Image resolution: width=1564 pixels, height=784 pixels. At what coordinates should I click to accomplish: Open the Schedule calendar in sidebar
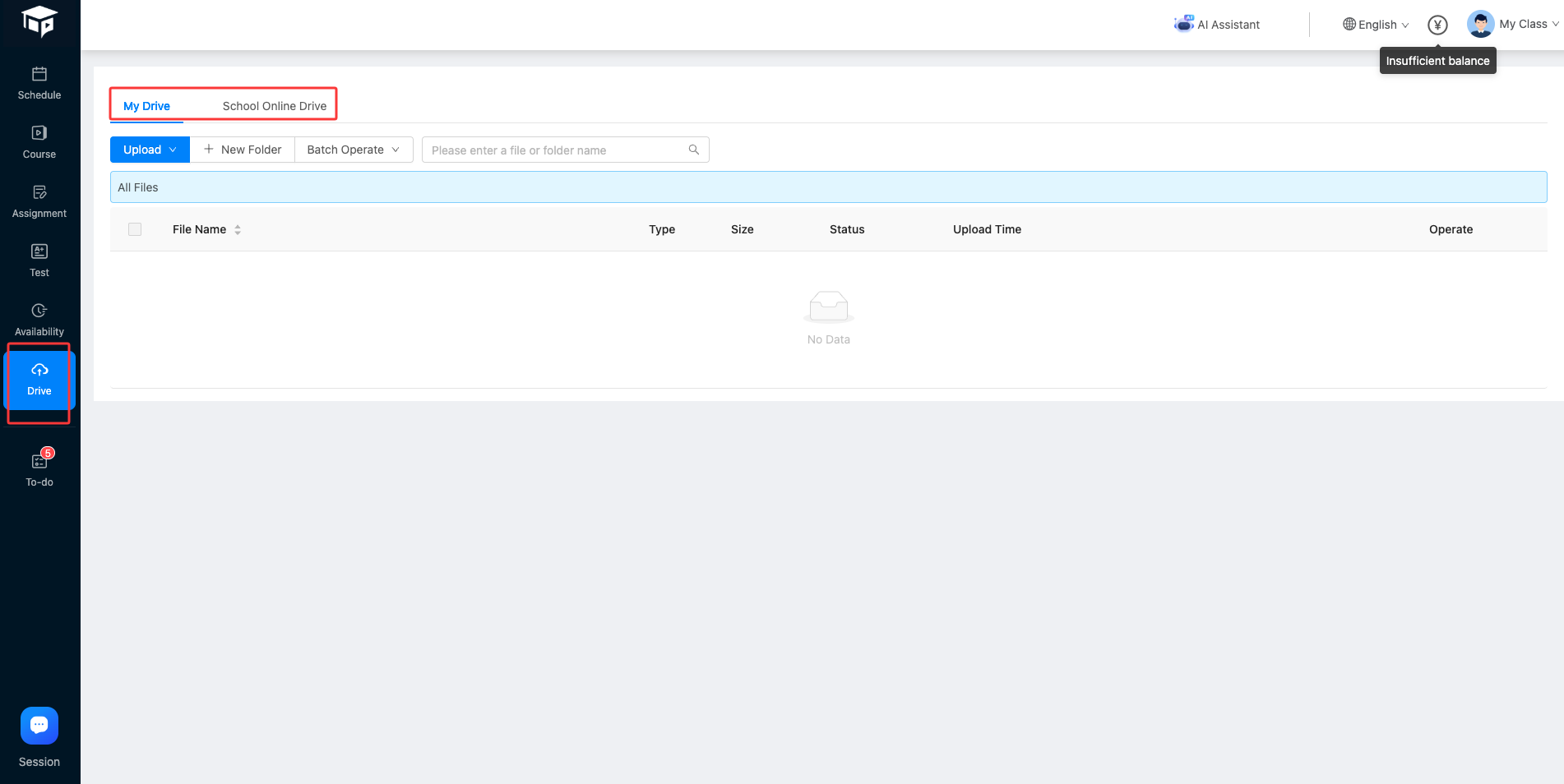[x=39, y=83]
